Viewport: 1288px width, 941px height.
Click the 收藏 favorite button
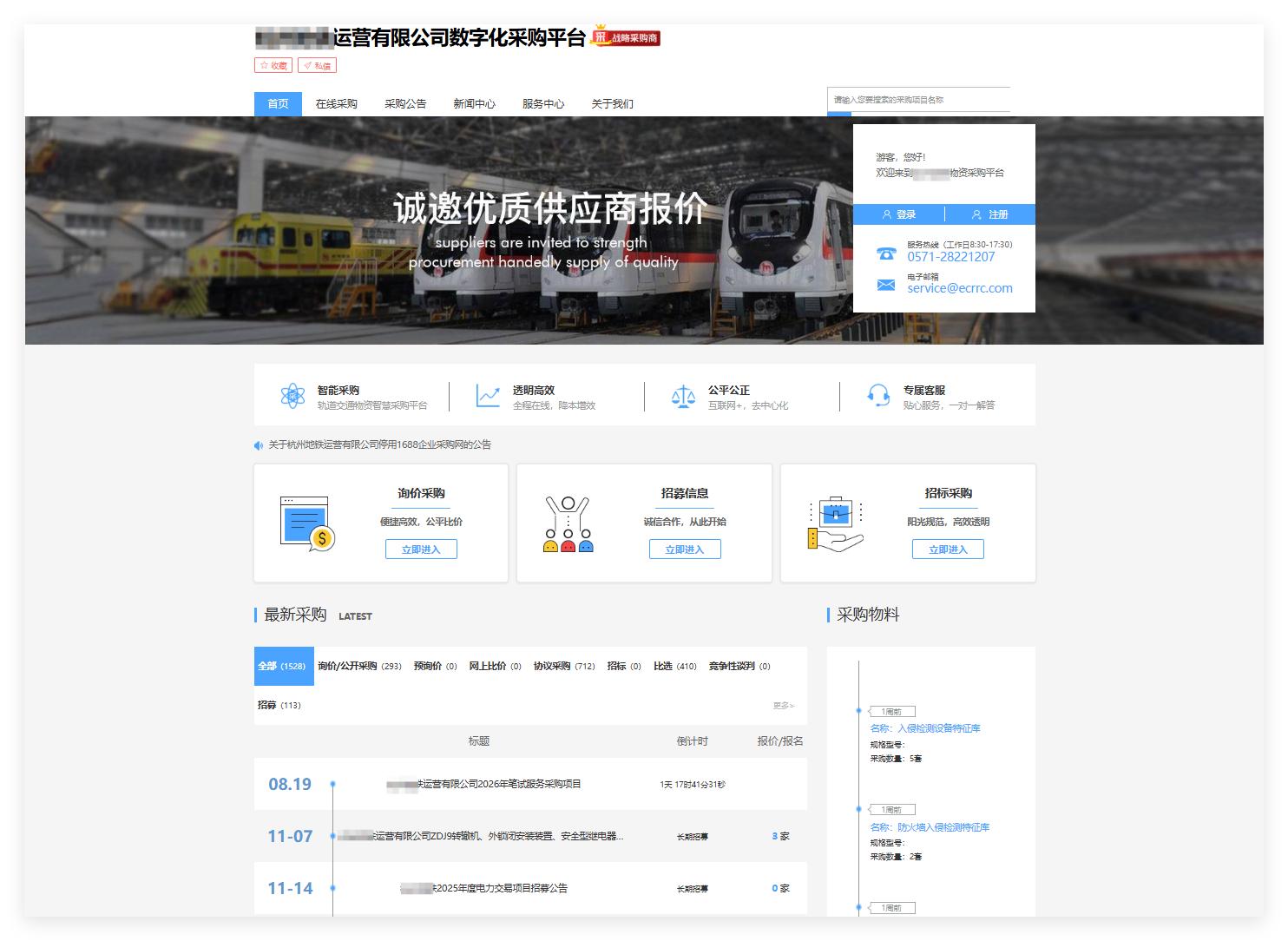(273, 65)
